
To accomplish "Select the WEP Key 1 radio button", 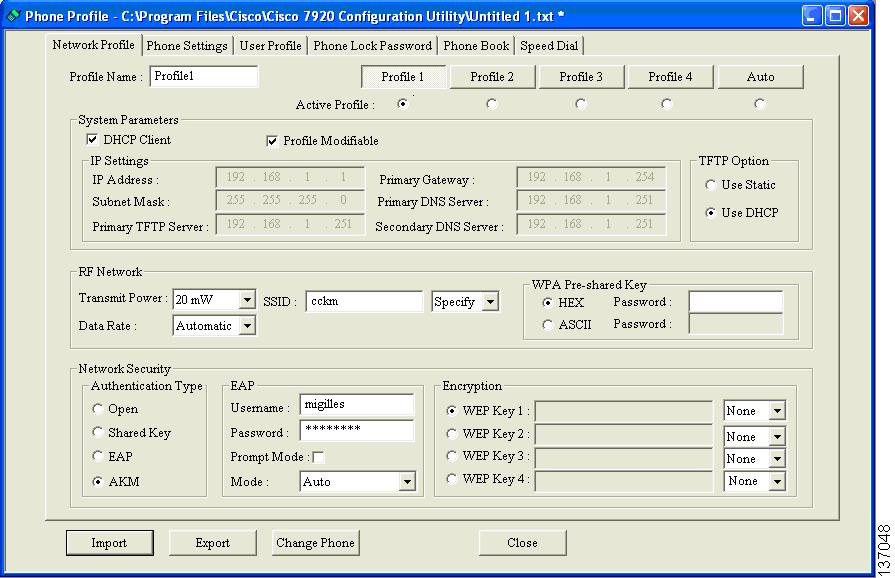I will click(451, 410).
